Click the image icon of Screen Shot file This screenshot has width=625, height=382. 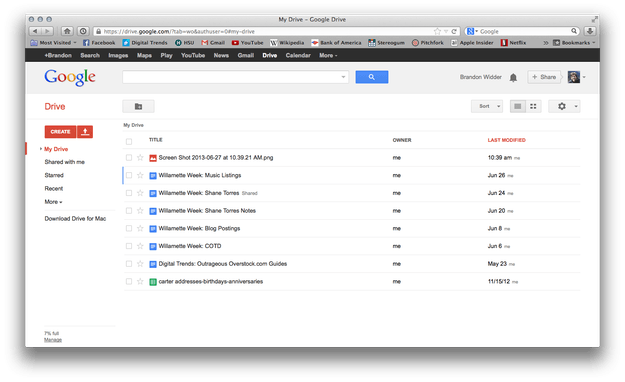153,158
